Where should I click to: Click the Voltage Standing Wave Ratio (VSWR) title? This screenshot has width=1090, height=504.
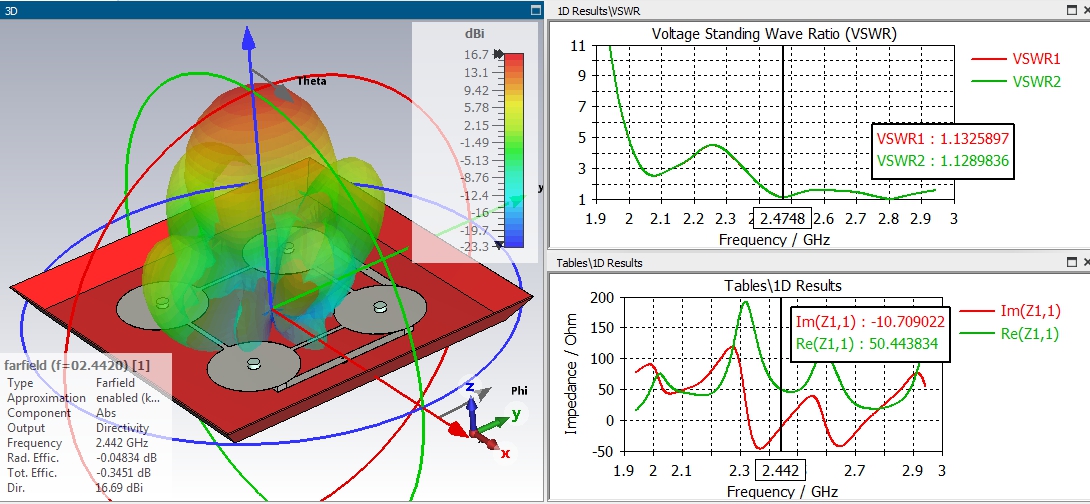coord(774,33)
